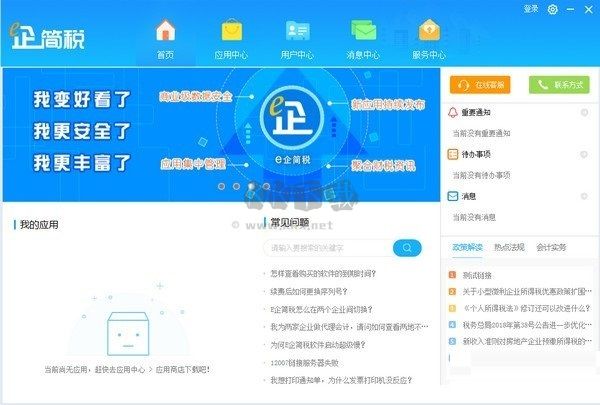Open the 应用中心 shopping bag icon
600x405 pixels.
point(232,31)
